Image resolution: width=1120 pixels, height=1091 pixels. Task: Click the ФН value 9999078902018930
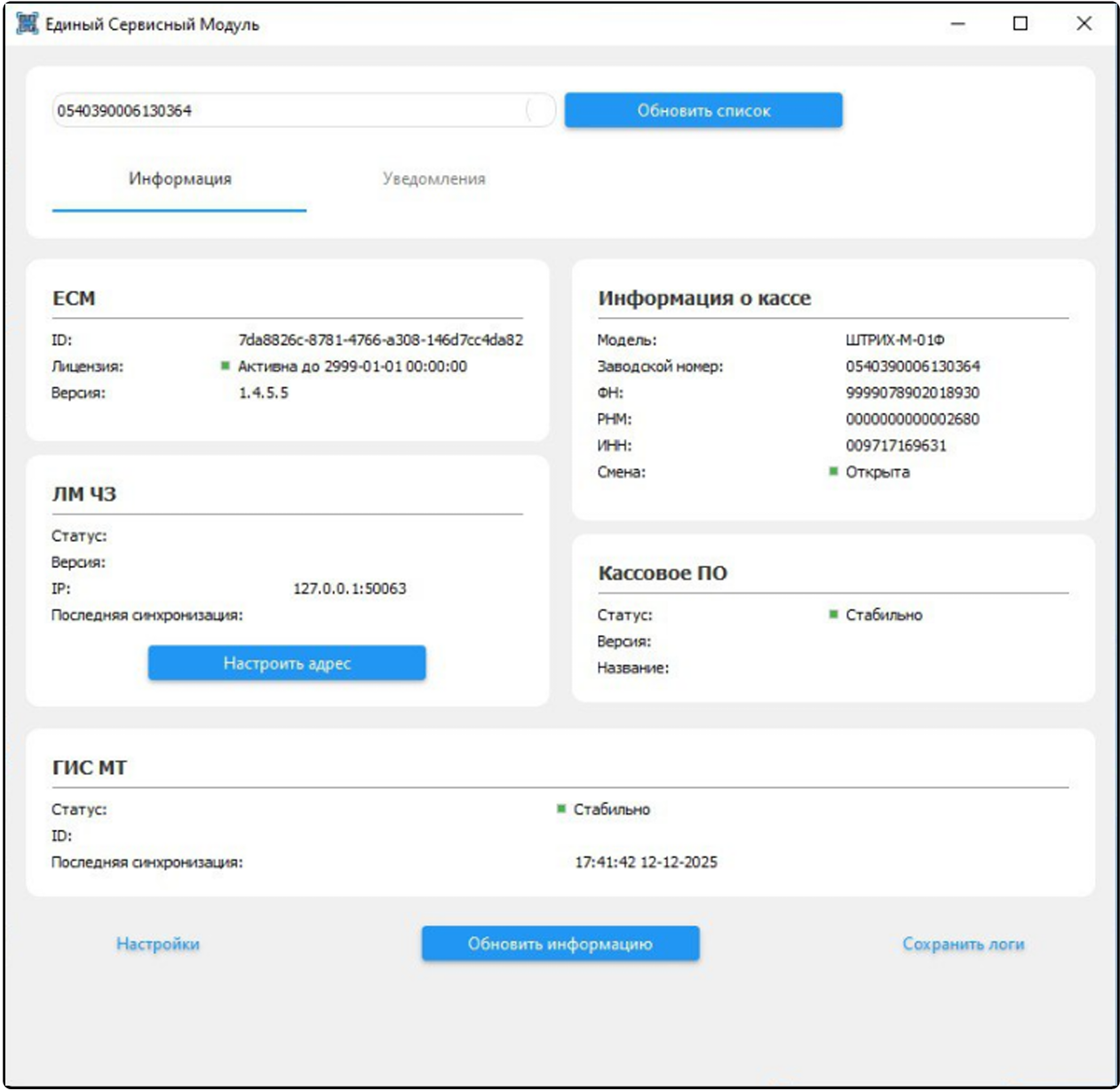click(x=912, y=393)
